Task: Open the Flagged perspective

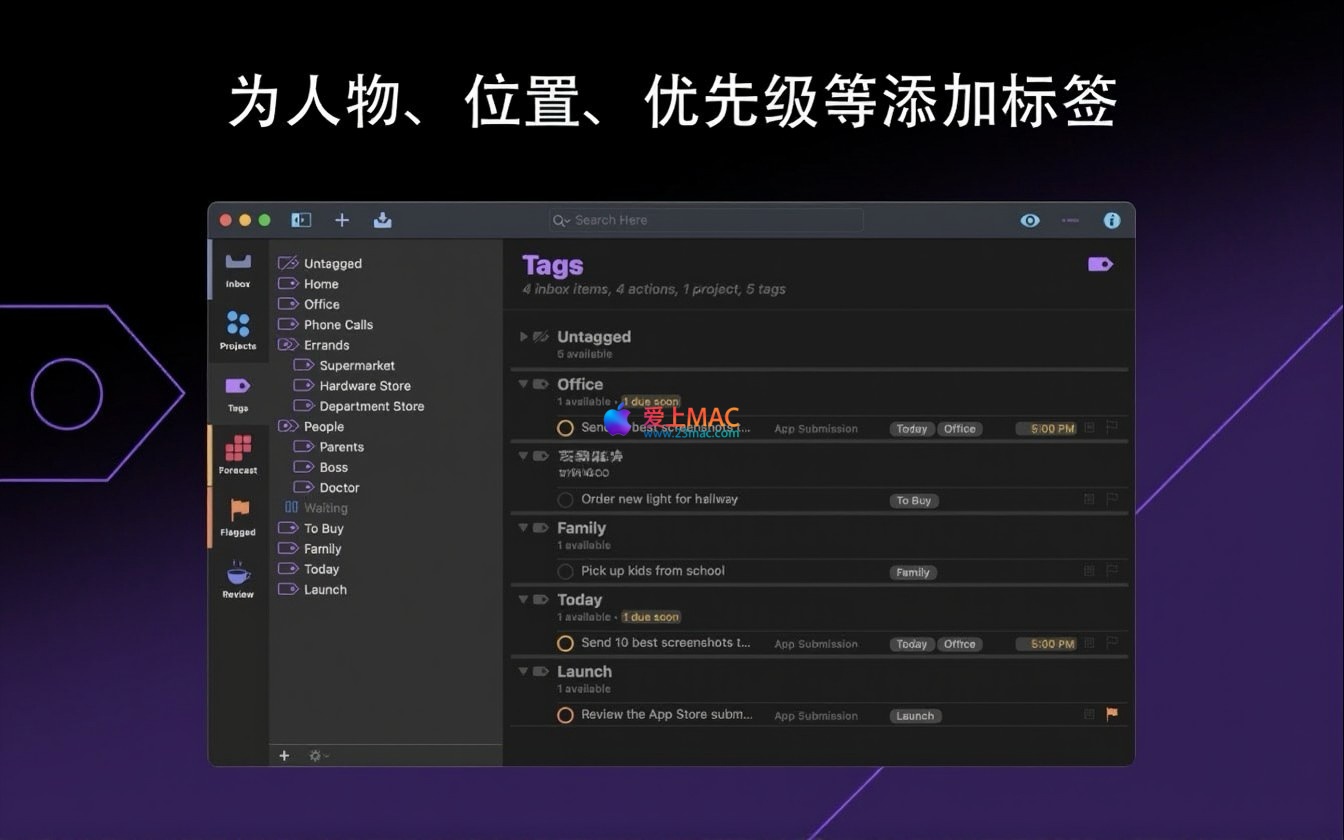Action: tap(238, 516)
